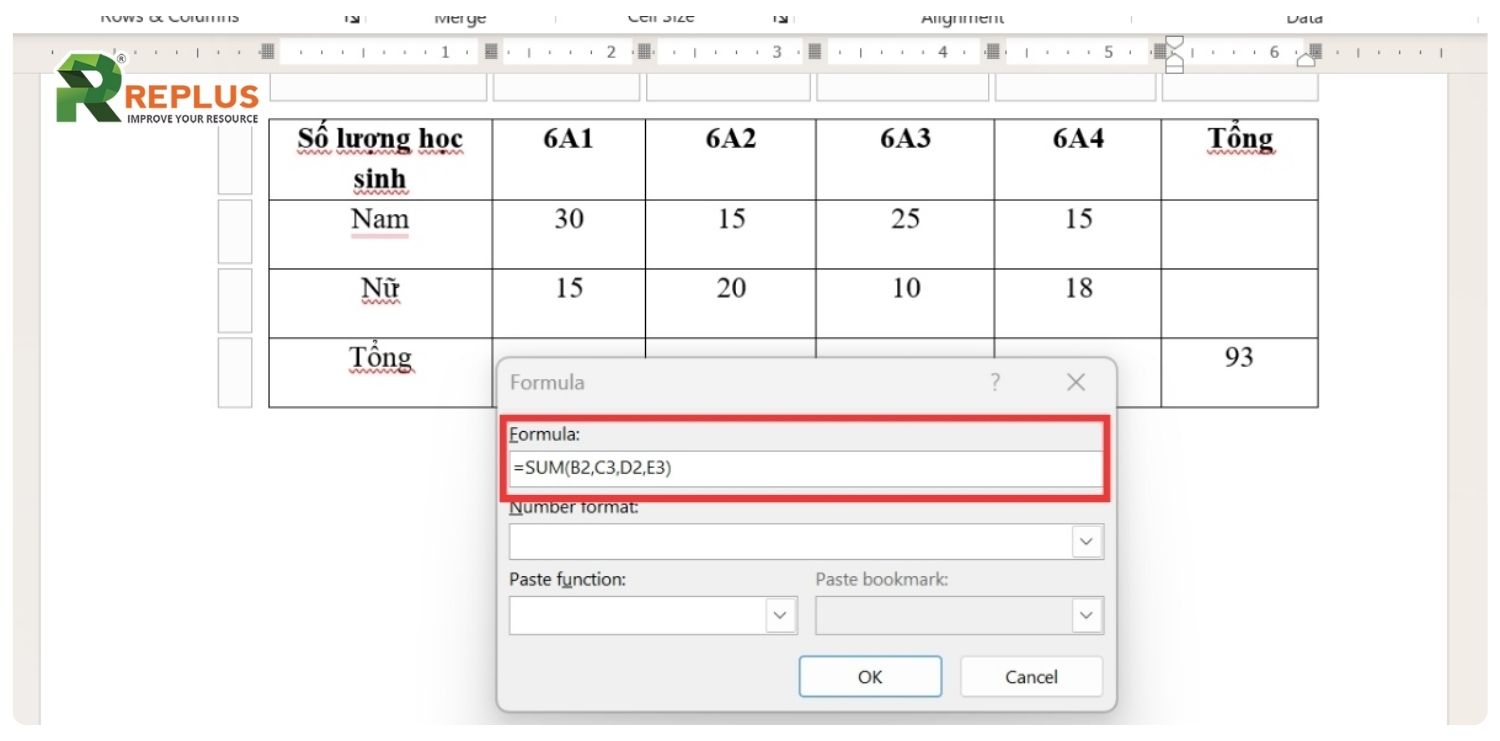
Task: Click the empty Tổng cell in Nam row
Action: point(1239,234)
